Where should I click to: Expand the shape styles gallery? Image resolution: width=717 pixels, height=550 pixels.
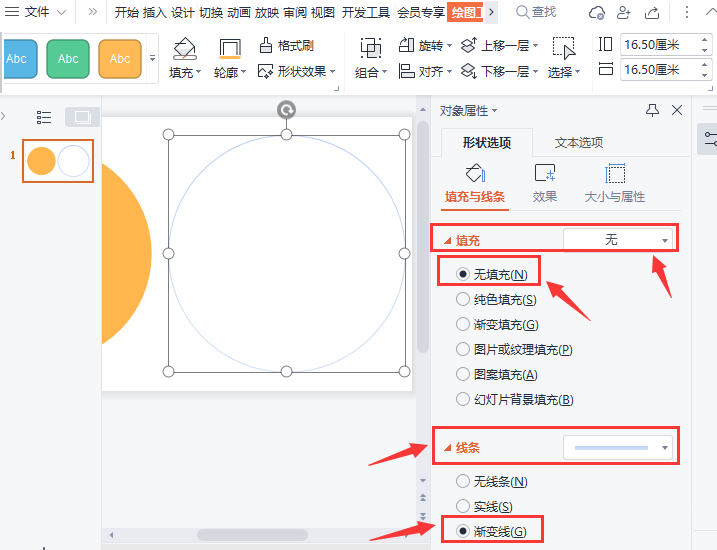click(152, 58)
